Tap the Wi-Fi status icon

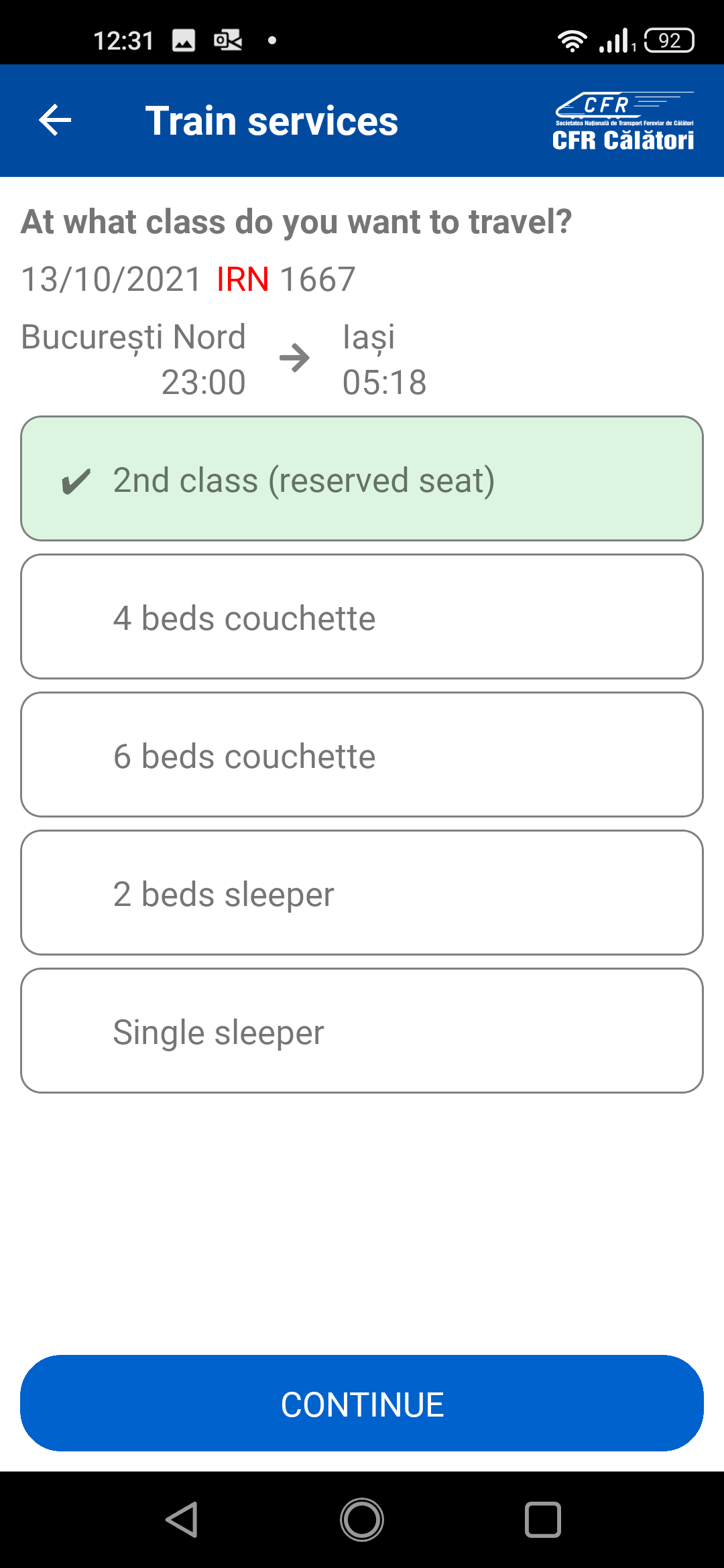coord(572,41)
